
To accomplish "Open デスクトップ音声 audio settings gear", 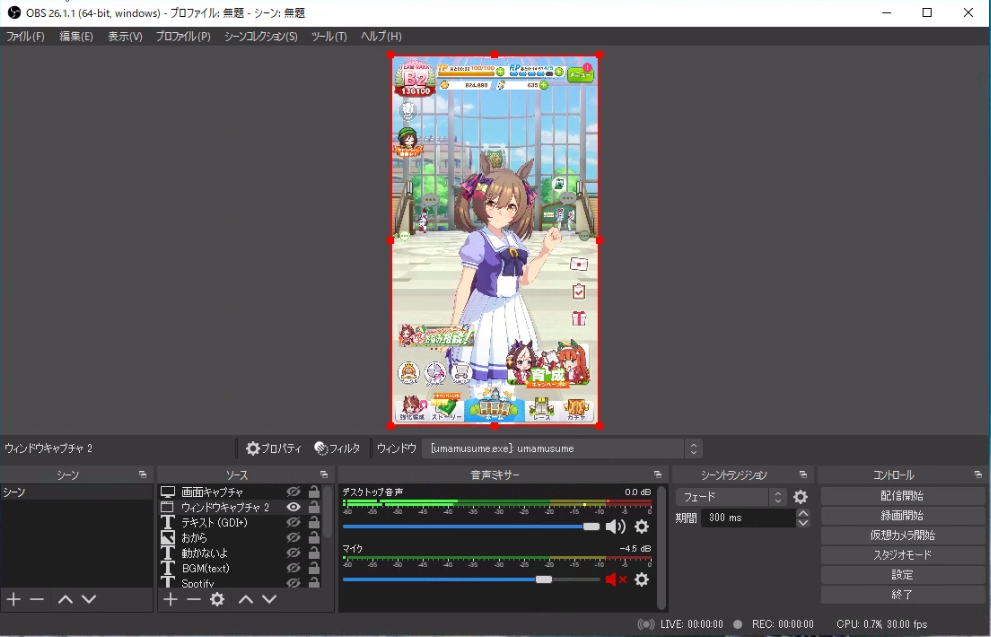I will pyautogui.click(x=641, y=526).
